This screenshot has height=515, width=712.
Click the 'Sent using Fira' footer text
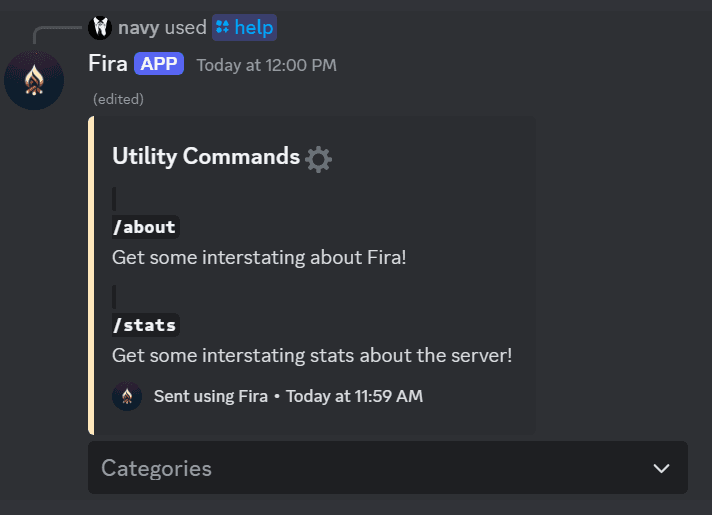(x=210, y=396)
